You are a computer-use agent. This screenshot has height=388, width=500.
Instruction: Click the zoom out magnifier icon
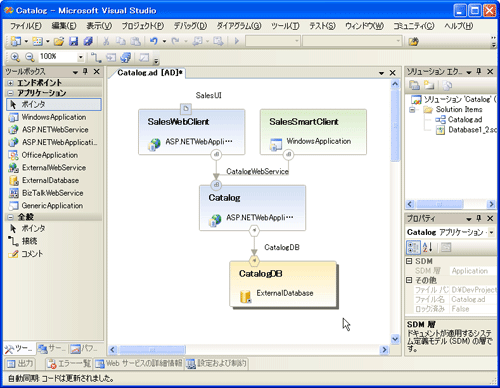(30, 57)
